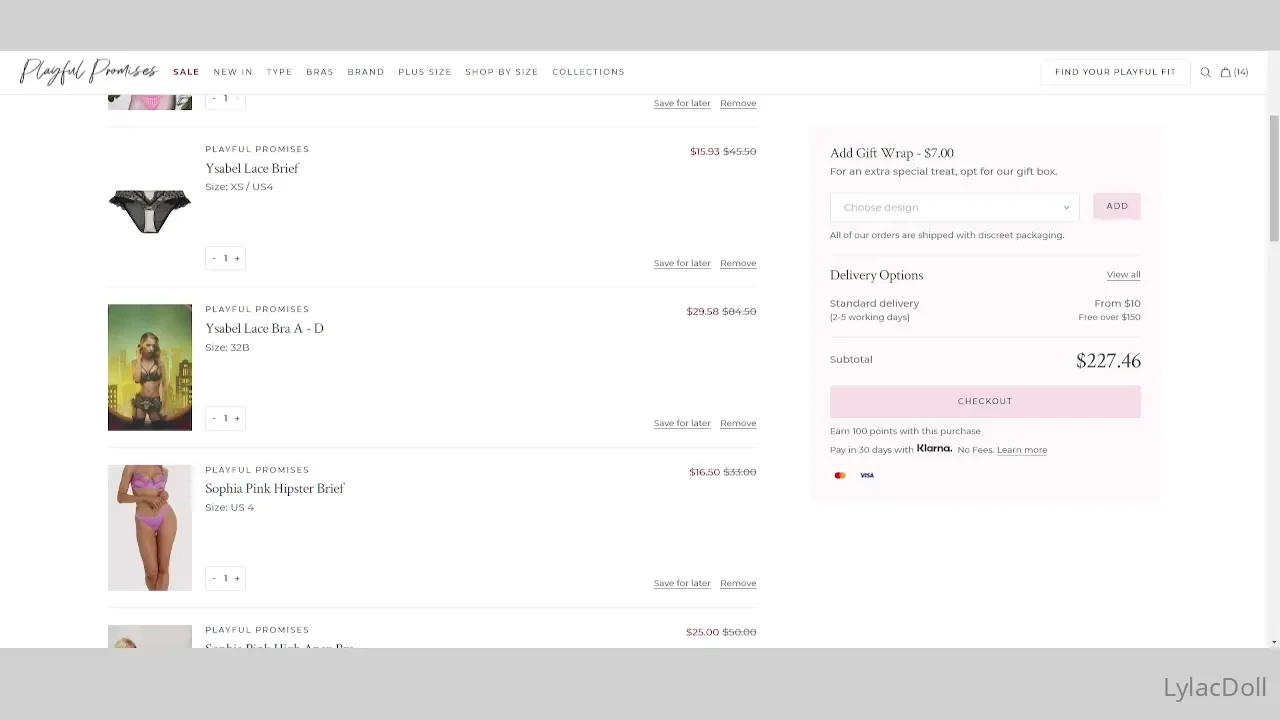Screen dimensions: 1280x720
Task: Decrease quantity of Ysabel Lace Bra A - D
Action: (213, 418)
